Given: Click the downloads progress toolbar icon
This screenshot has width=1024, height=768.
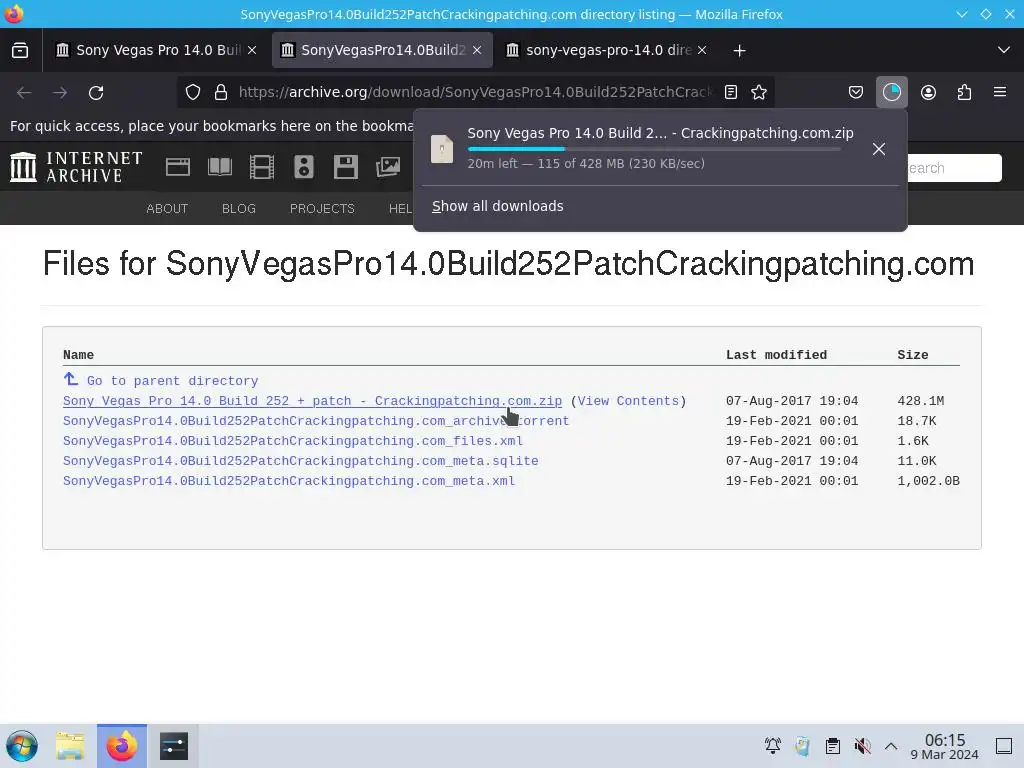Looking at the screenshot, I should tap(891, 92).
